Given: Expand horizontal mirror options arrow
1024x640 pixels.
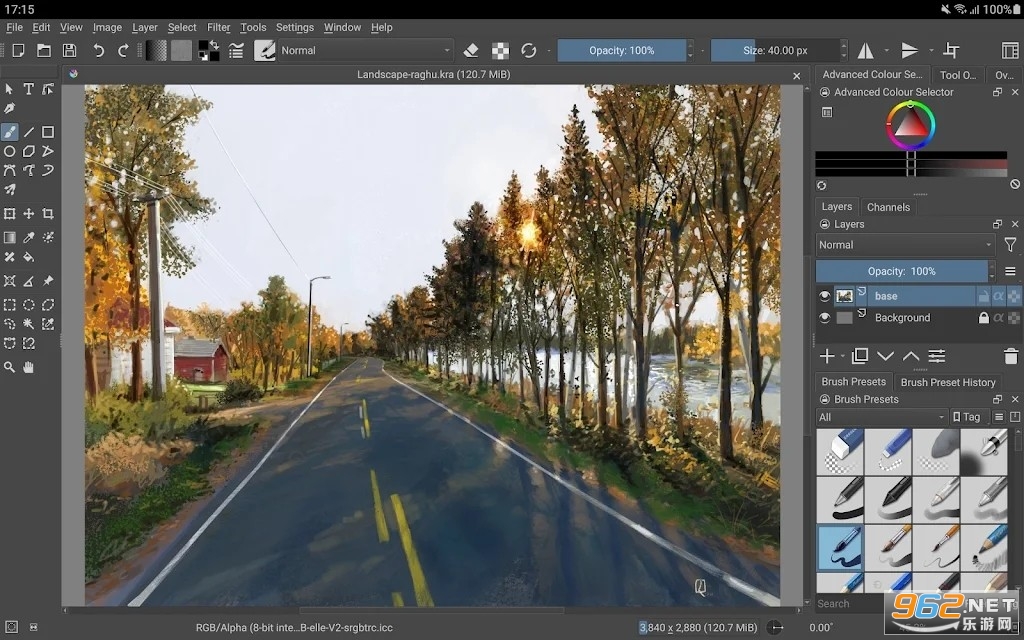Looking at the screenshot, I should (886, 50).
